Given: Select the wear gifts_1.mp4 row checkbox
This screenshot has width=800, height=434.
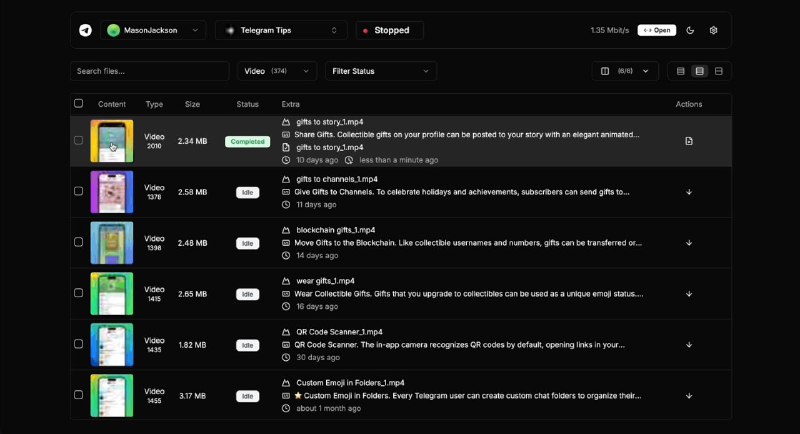Looking at the screenshot, I should coord(79,293).
